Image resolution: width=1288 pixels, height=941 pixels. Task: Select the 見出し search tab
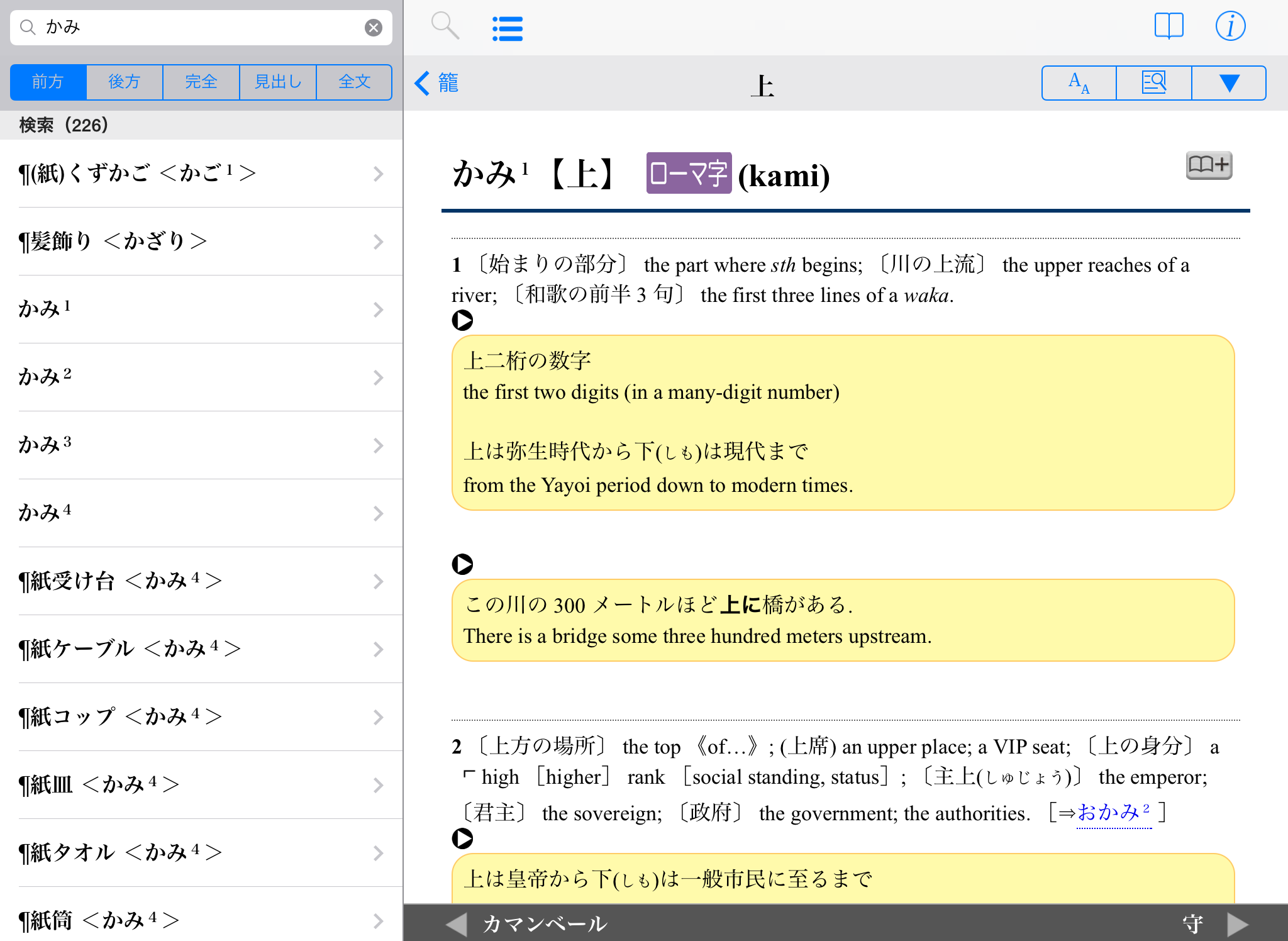click(x=278, y=82)
